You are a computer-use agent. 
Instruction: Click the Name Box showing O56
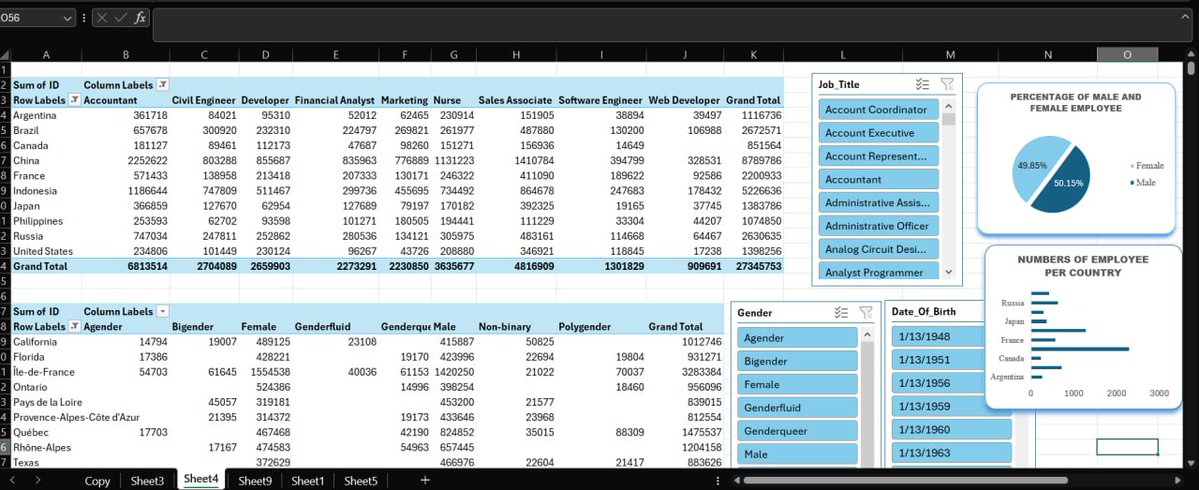point(31,18)
